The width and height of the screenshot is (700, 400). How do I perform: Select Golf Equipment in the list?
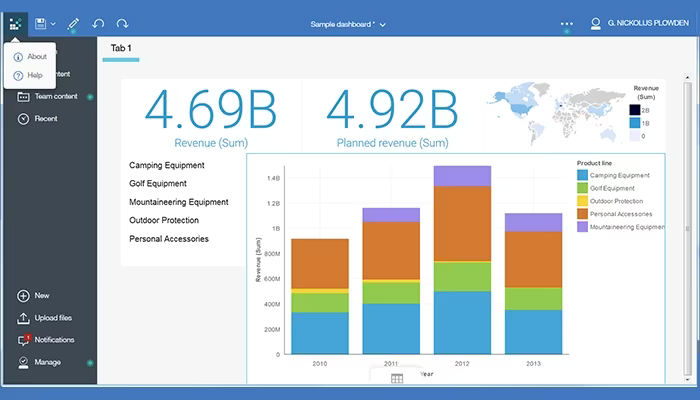(158, 183)
